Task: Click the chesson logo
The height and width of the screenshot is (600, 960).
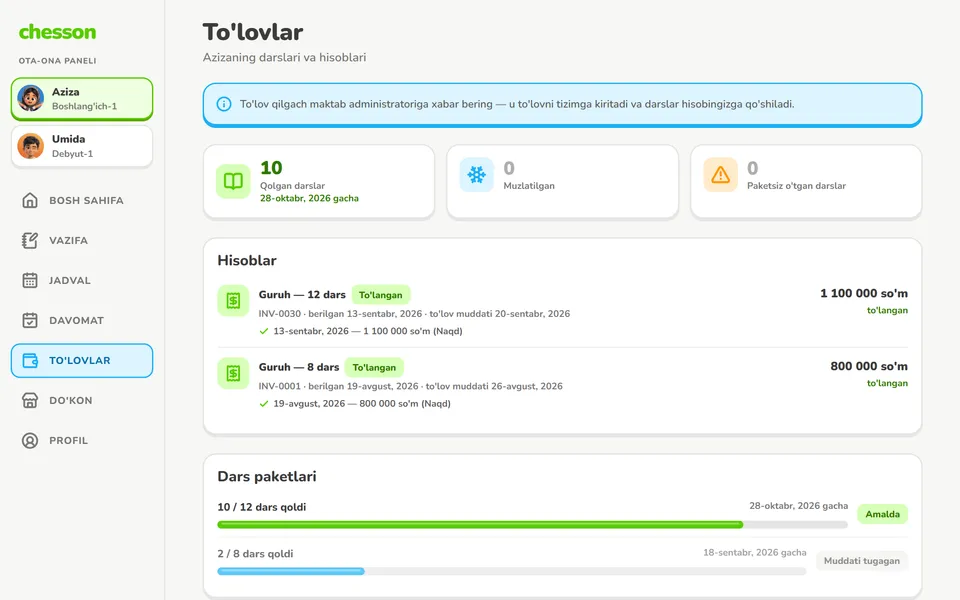Action: tap(57, 32)
